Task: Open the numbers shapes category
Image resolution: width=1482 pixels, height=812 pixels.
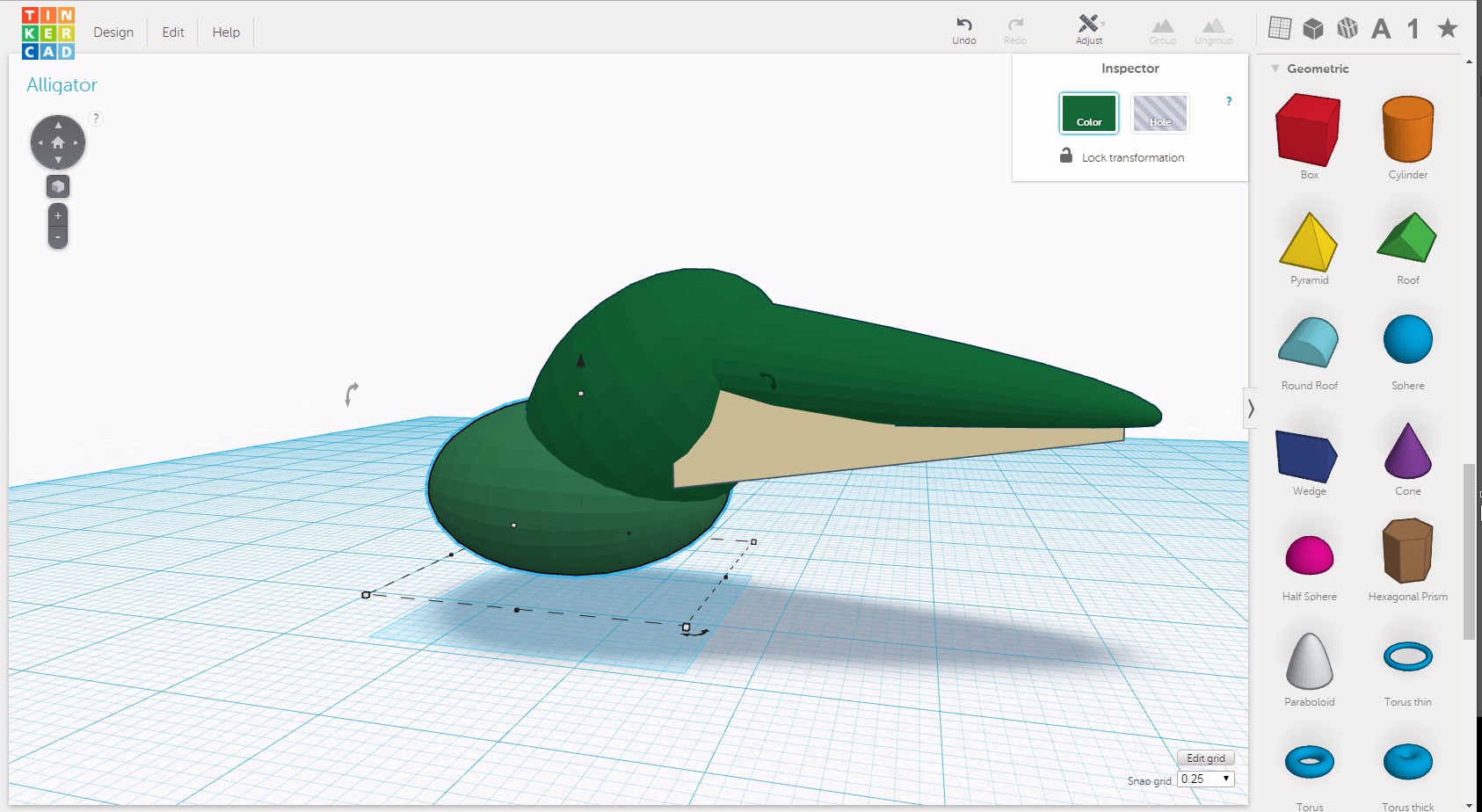Action: pos(1413,29)
